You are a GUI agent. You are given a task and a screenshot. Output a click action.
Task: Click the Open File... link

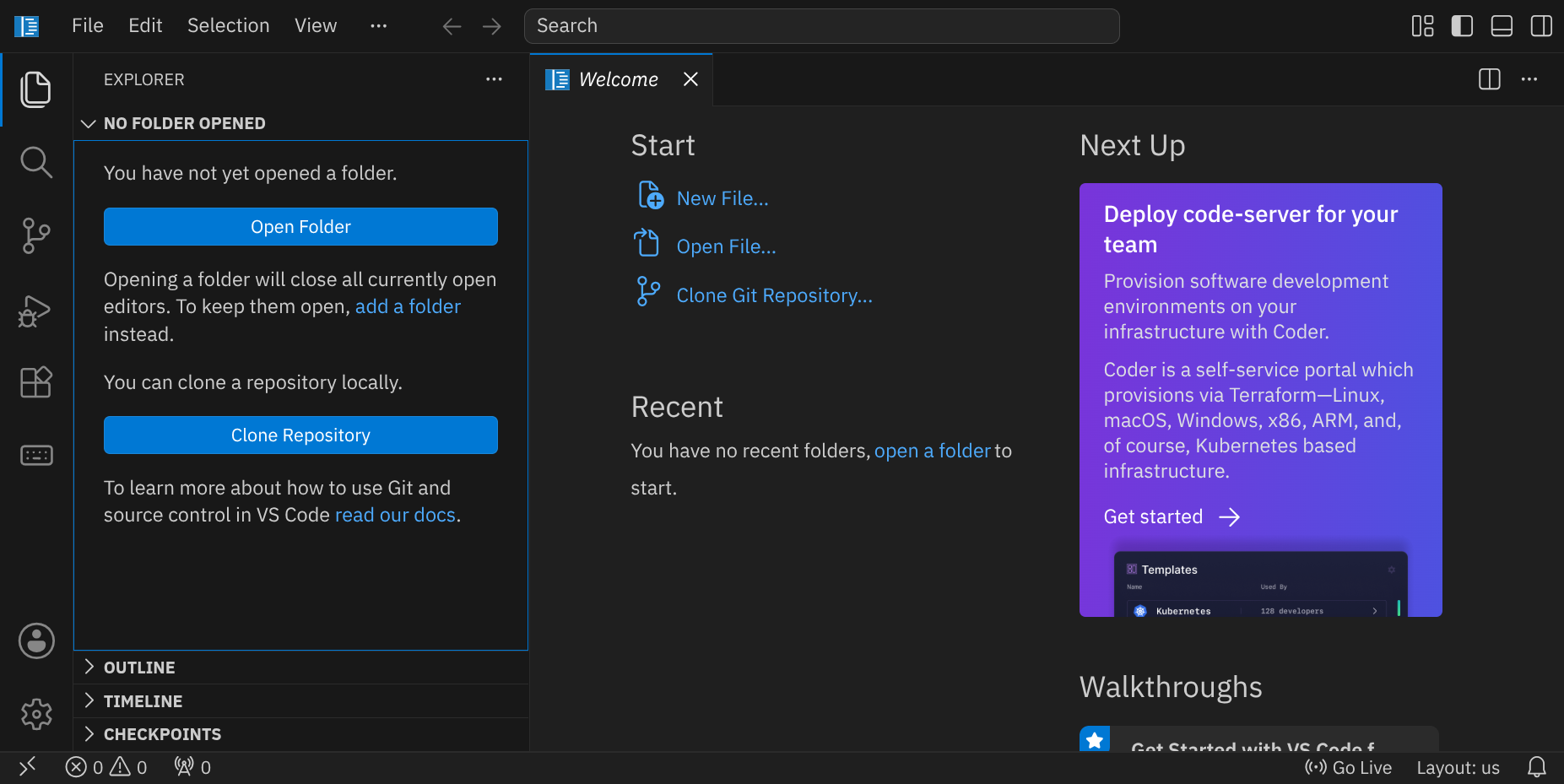(726, 246)
